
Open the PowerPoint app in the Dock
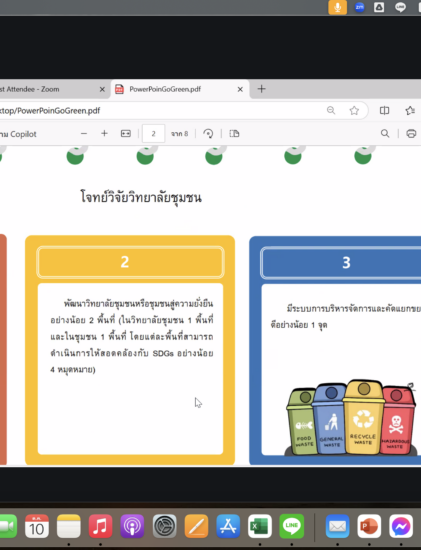pos(369,526)
